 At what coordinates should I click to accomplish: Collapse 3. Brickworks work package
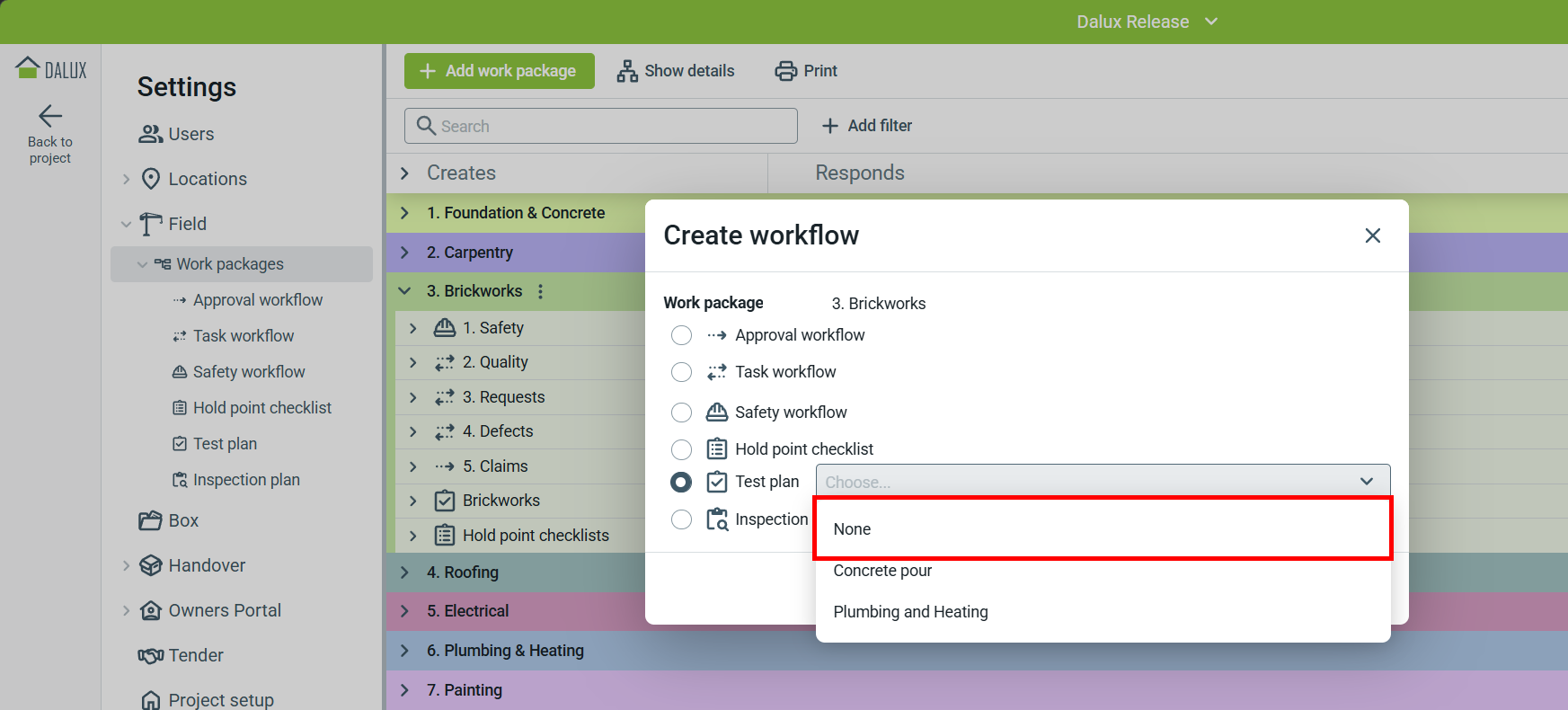[x=405, y=291]
